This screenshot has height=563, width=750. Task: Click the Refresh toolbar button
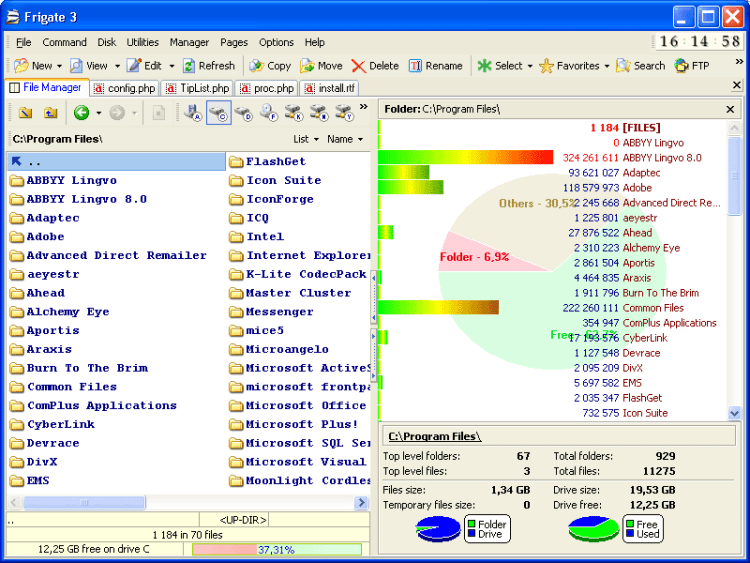pyautogui.click(x=208, y=66)
